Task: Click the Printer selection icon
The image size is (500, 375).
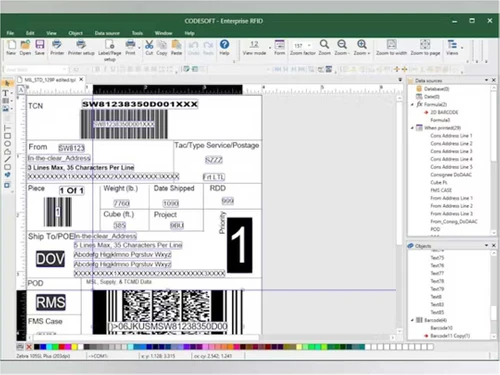Action: coord(57,44)
